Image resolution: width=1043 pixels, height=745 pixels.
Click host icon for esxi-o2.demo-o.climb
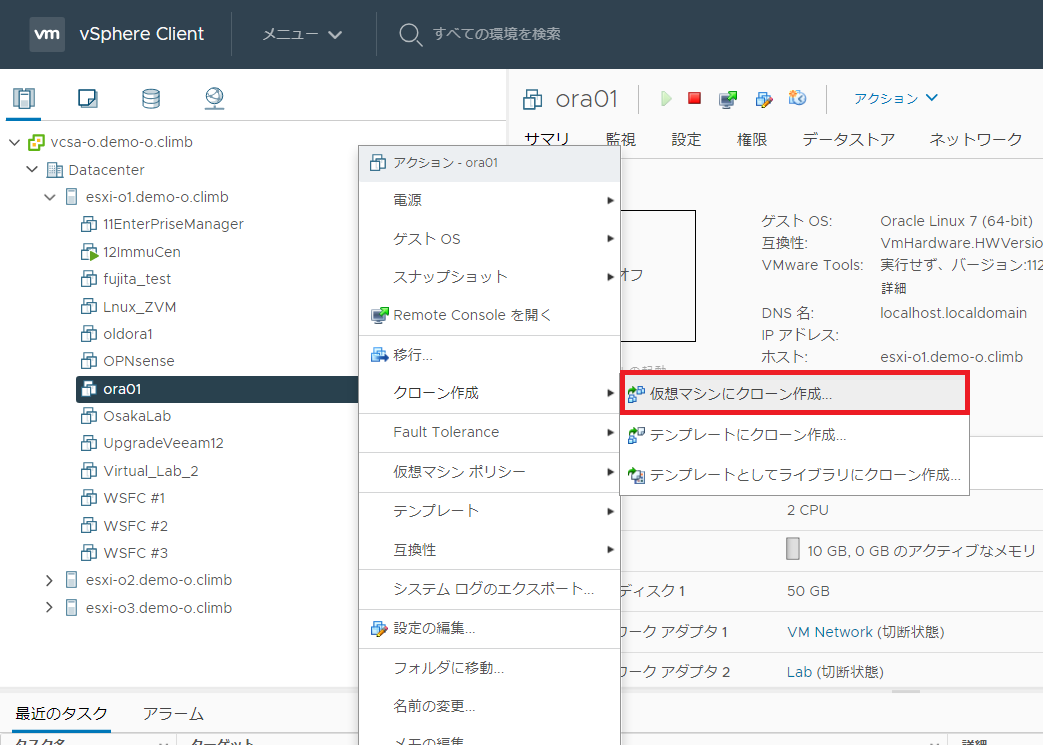pos(72,580)
